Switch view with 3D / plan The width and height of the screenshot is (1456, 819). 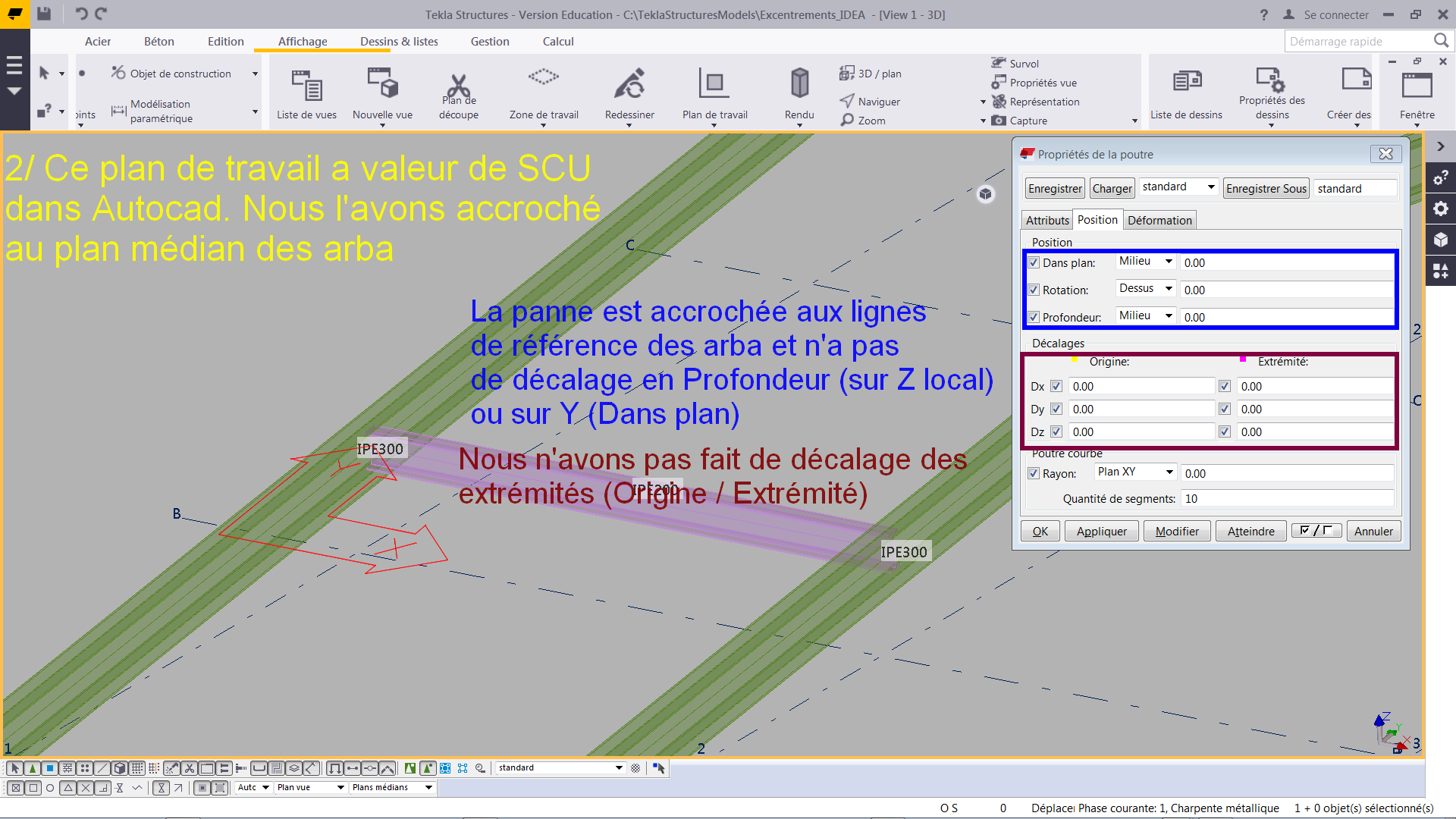pyautogui.click(x=871, y=74)
